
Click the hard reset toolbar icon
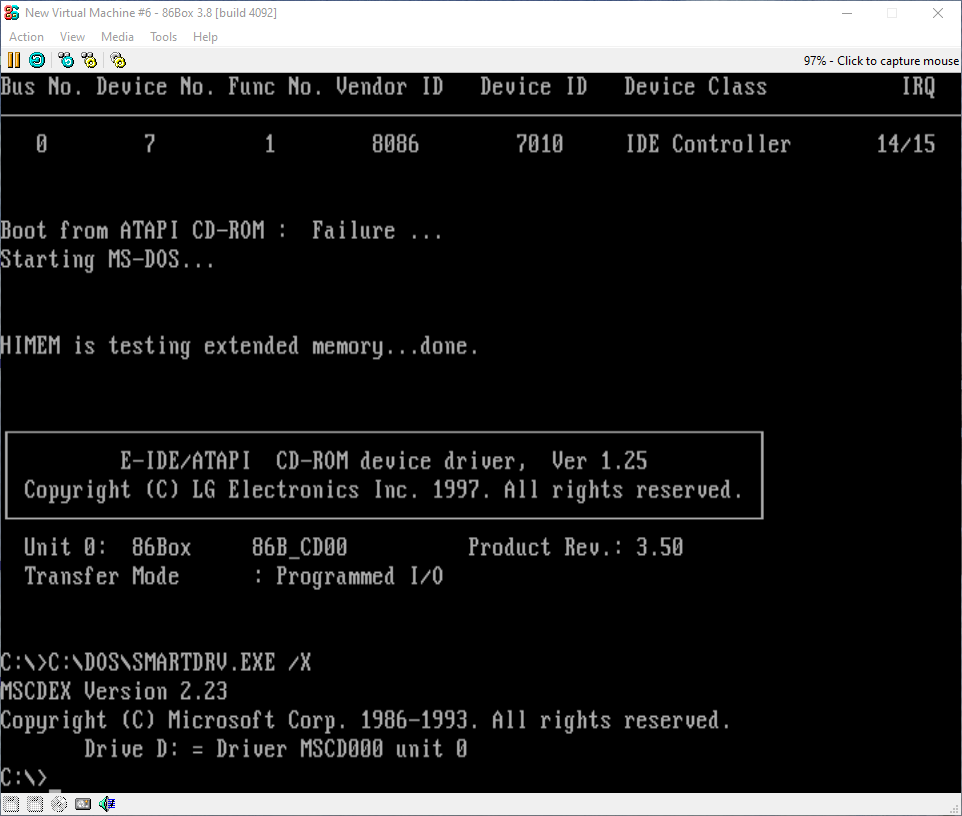(x=37, y=60)
